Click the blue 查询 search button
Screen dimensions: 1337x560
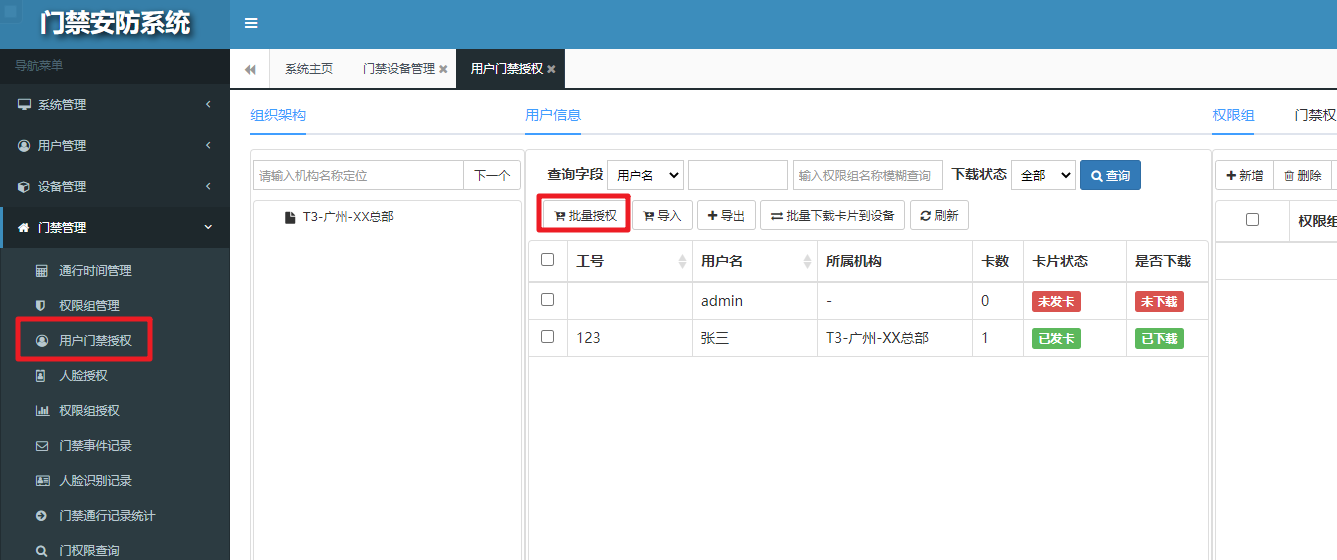[1110, 175]
